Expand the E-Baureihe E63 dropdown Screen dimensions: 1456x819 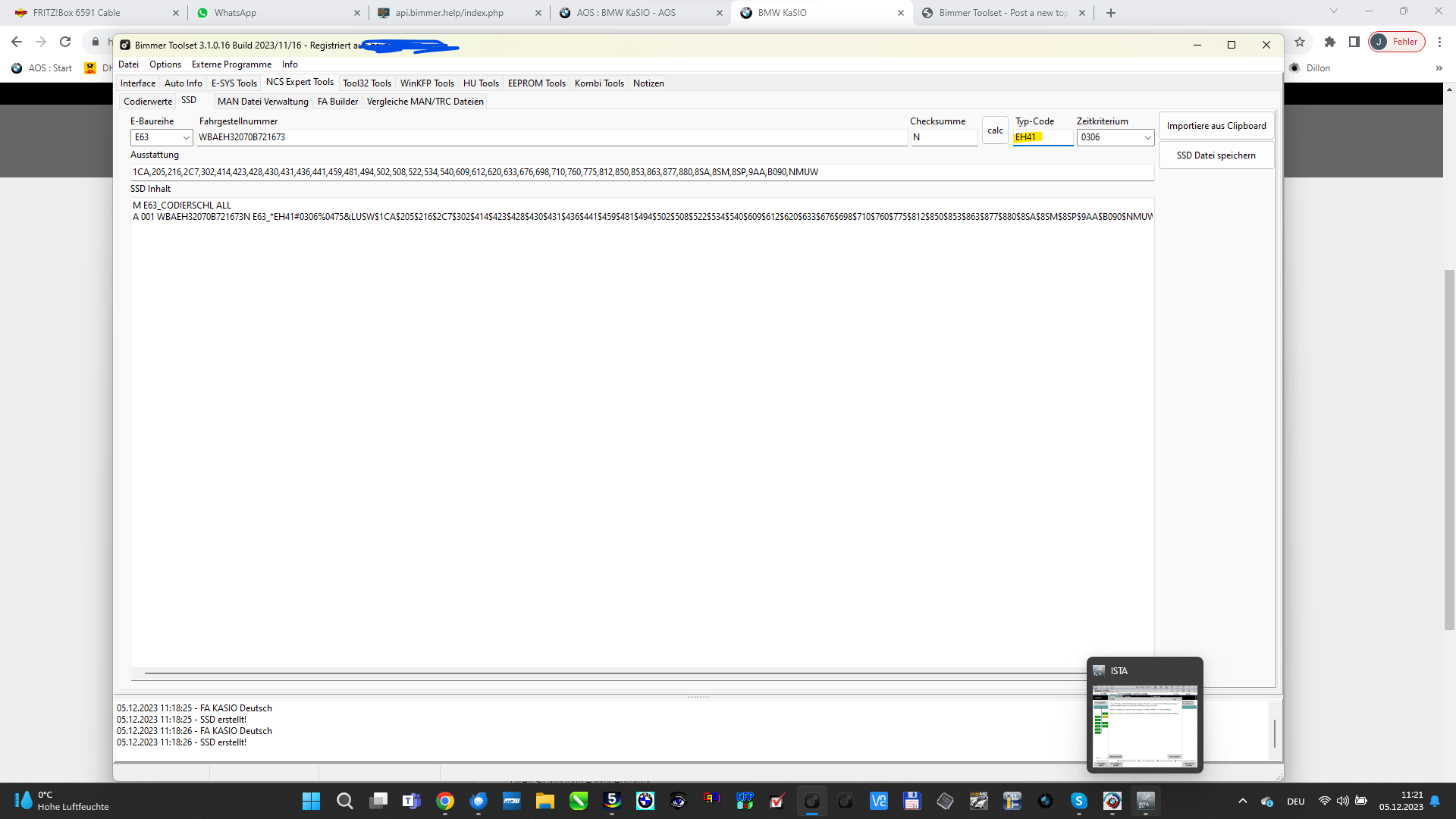click(x=186, y=137)
